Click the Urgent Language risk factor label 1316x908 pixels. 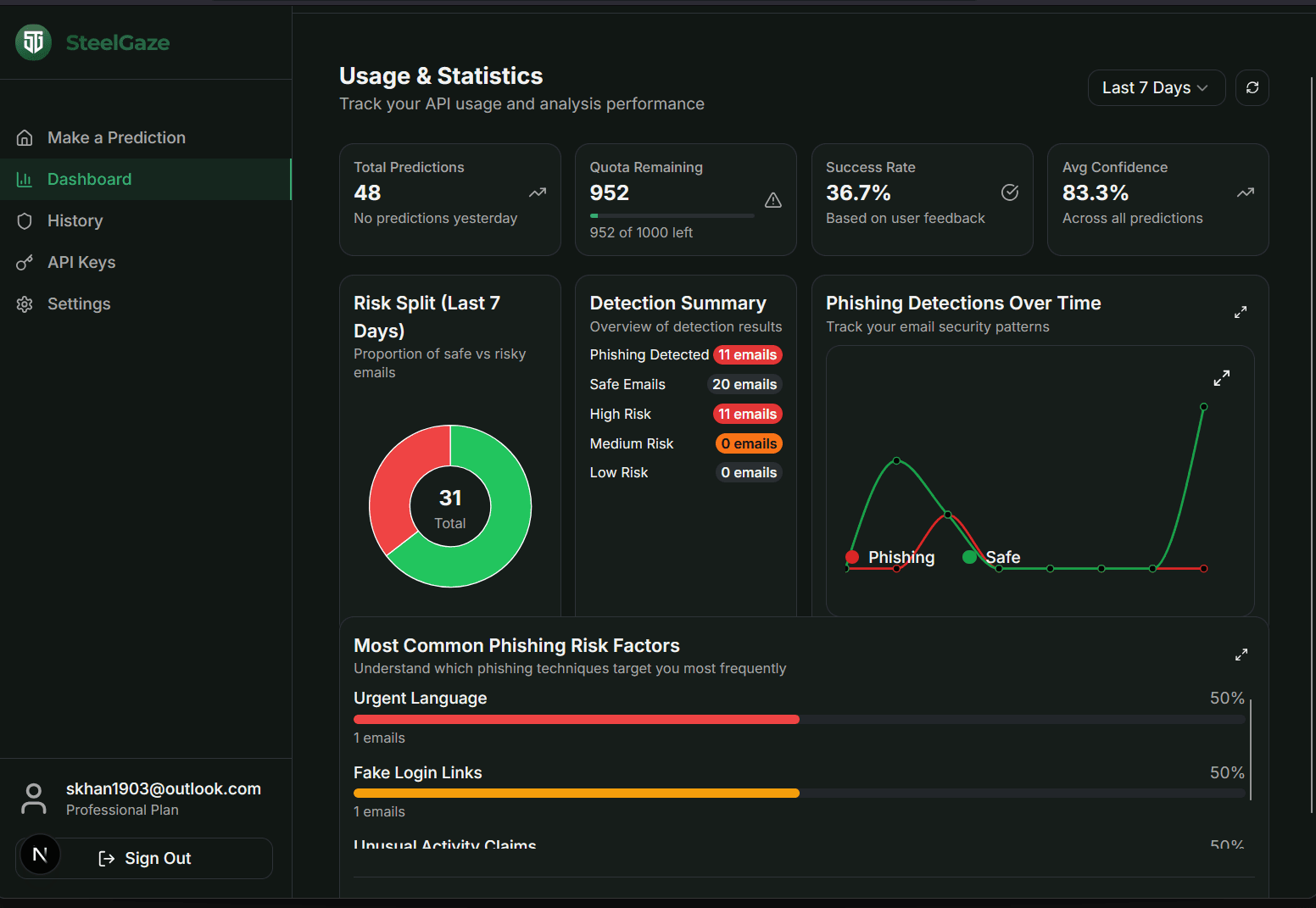click(420, 698)
